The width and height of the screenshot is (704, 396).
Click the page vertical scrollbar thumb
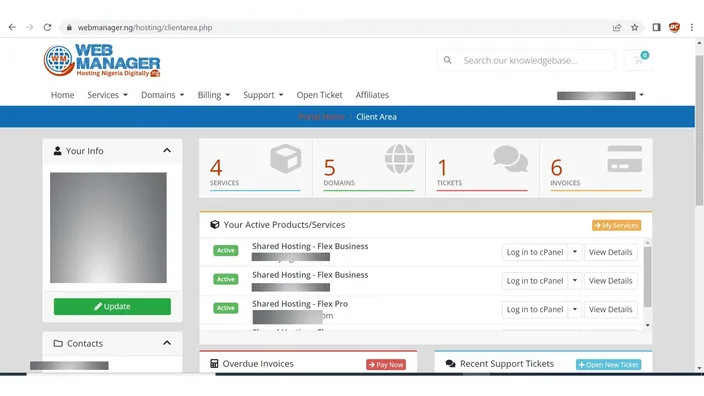699,130
